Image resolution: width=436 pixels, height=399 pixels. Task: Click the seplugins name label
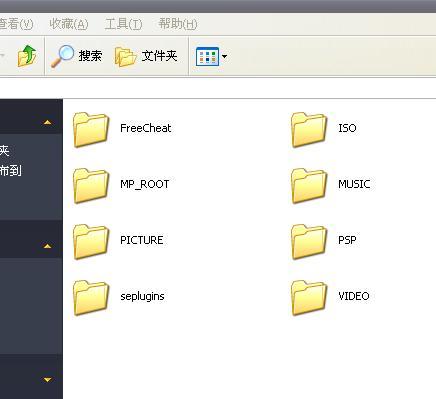[142, 296]
